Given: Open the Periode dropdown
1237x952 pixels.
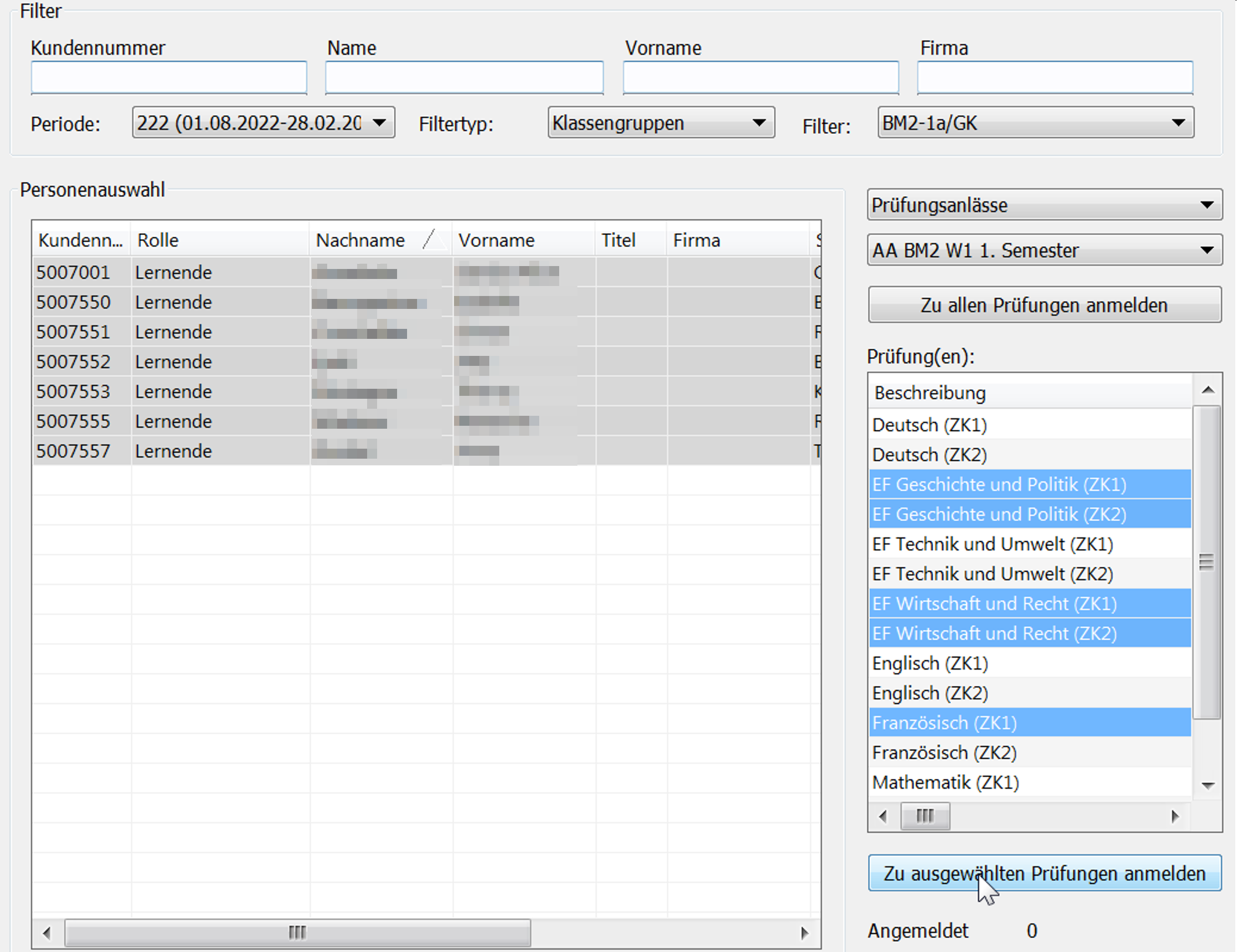Looking at the screenshot, I should point(263,123).
